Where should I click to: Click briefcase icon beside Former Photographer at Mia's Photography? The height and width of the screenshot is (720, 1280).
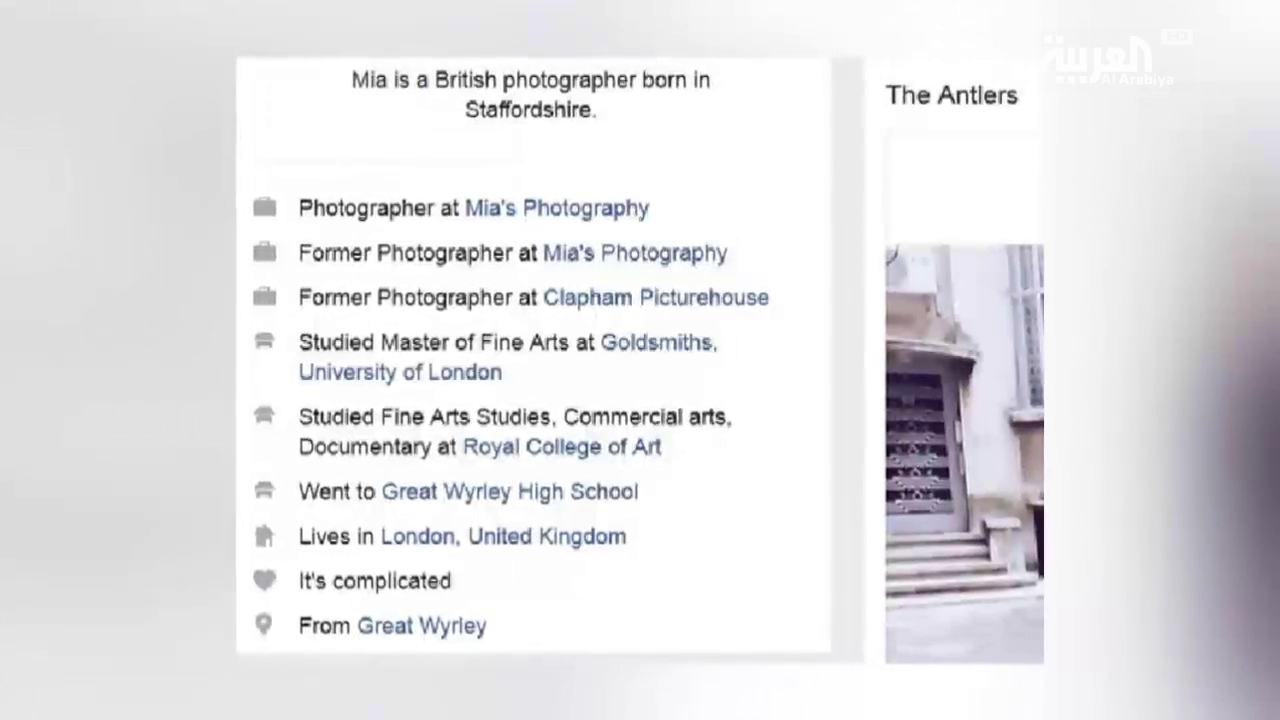[x=264, y=252]
